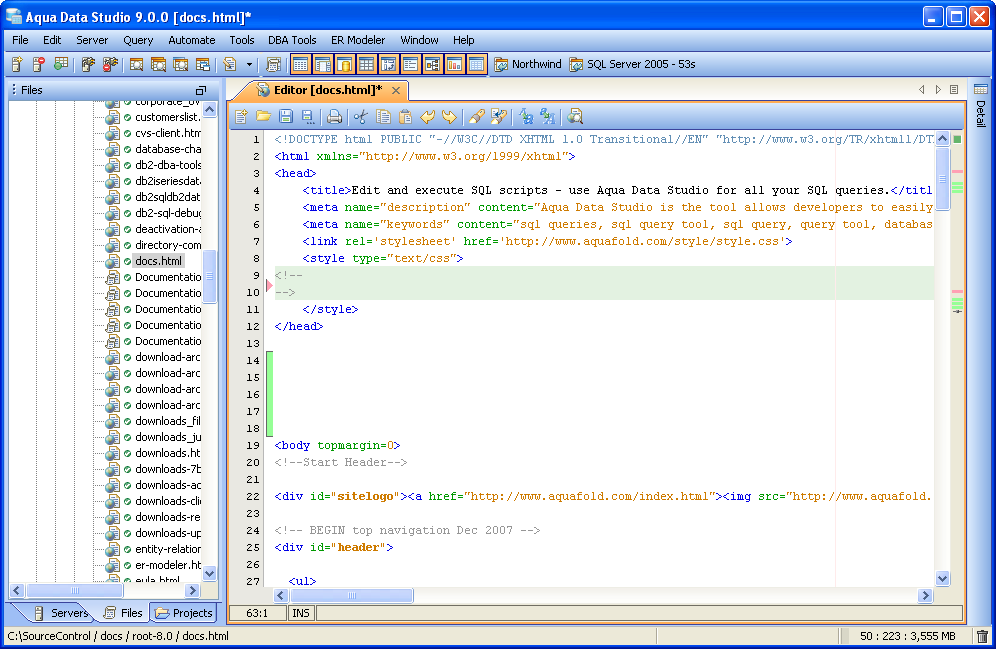Select the SQL Server 2005 - 53s button
Screen dimensions: 996x649
[x=632, y=64]
